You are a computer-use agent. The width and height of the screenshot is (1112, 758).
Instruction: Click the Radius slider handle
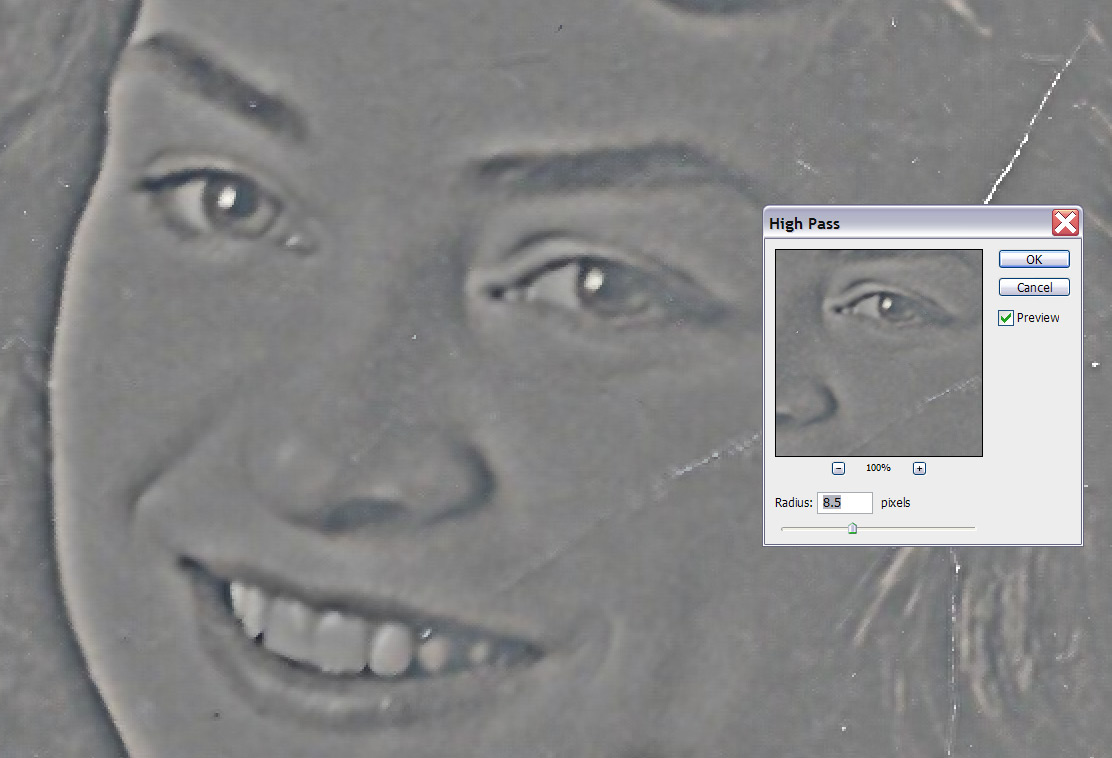[x=852, y=528]
